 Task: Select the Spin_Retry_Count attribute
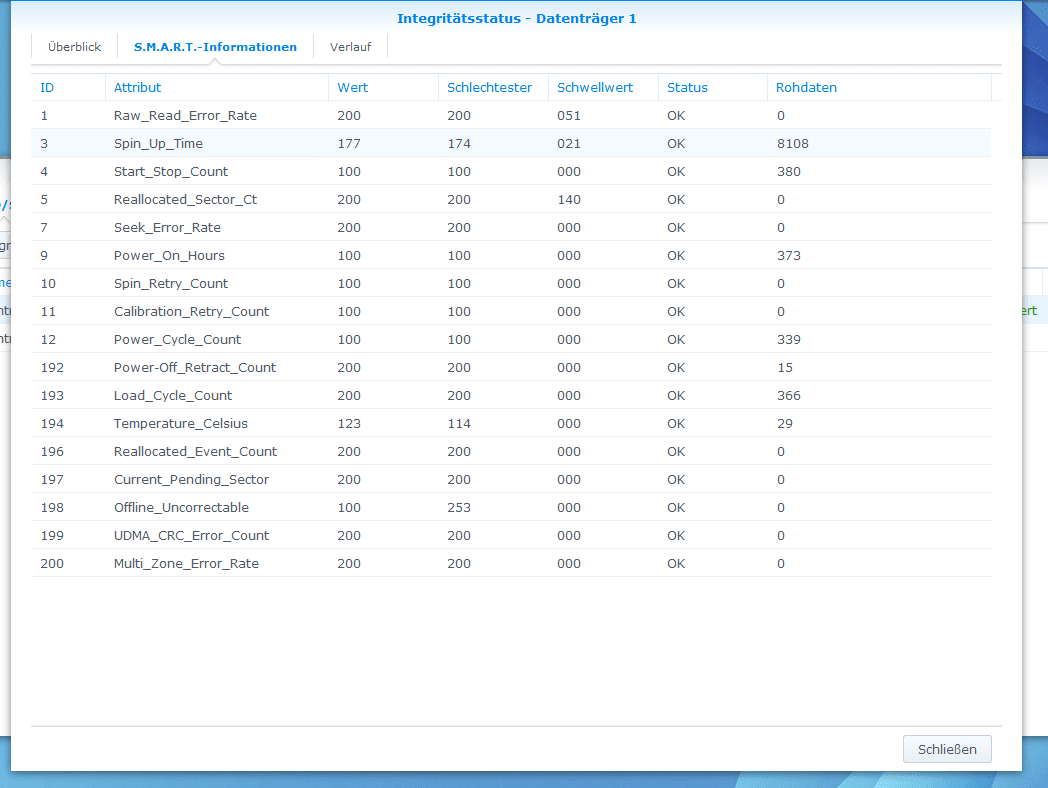(171, 284)
